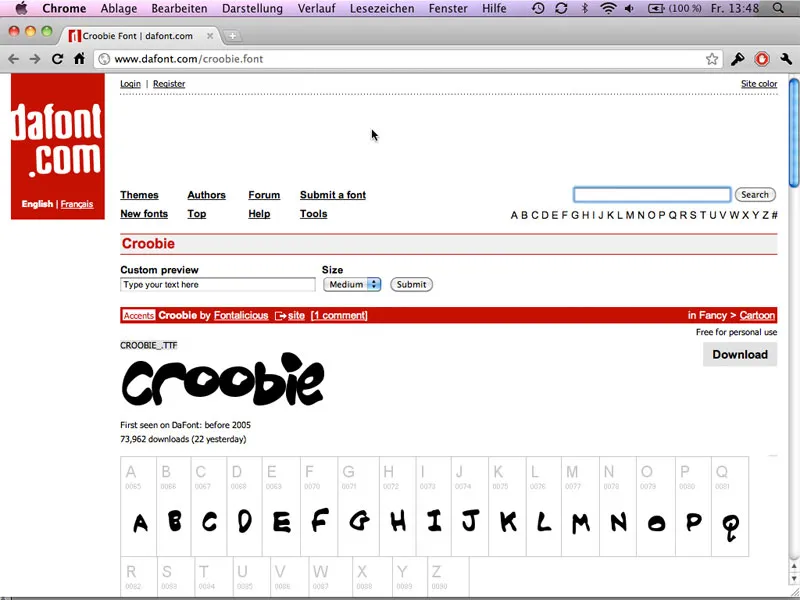Open the Login link

[x=130, y=84]
